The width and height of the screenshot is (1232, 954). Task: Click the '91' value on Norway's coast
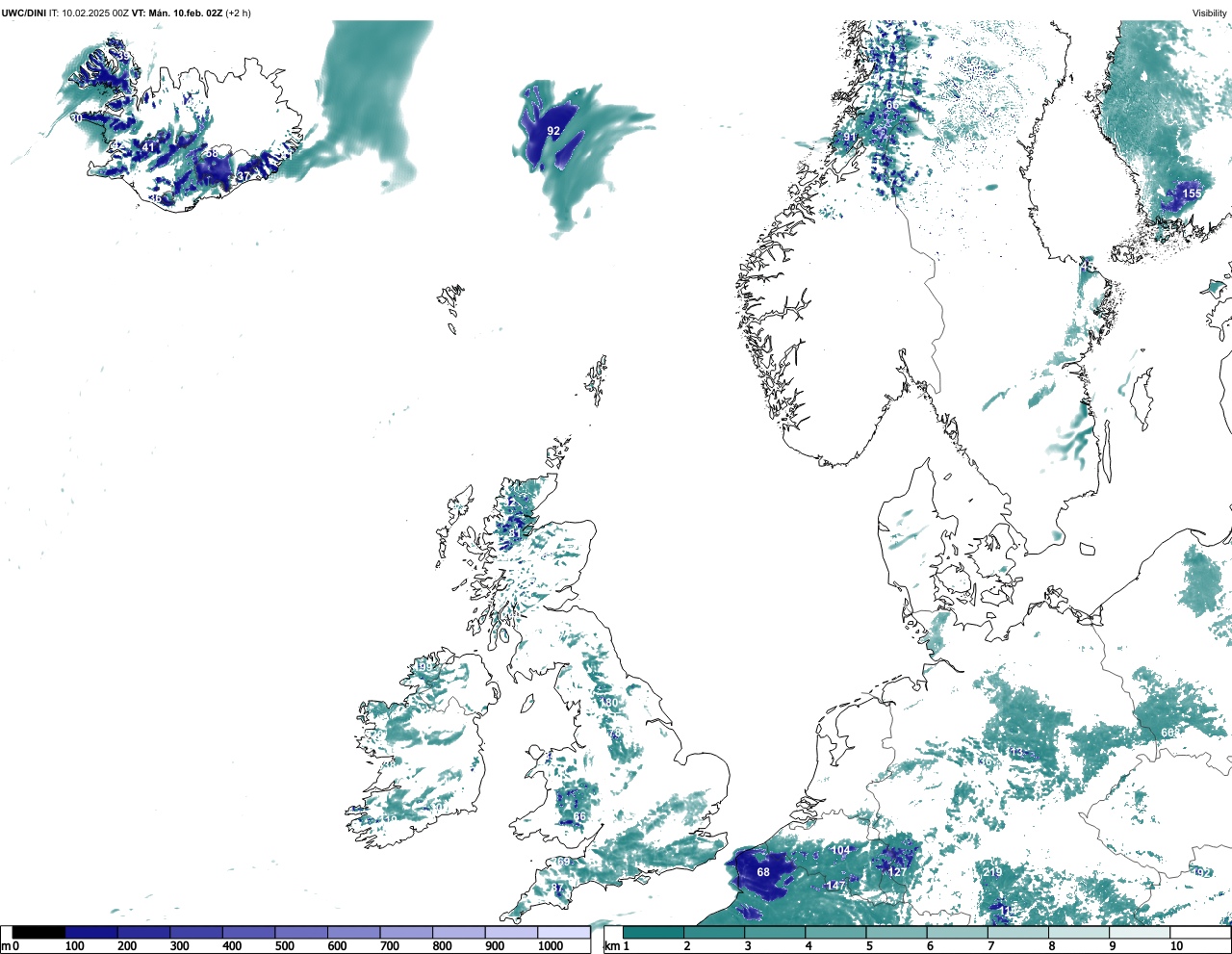[x=850, y=138]
